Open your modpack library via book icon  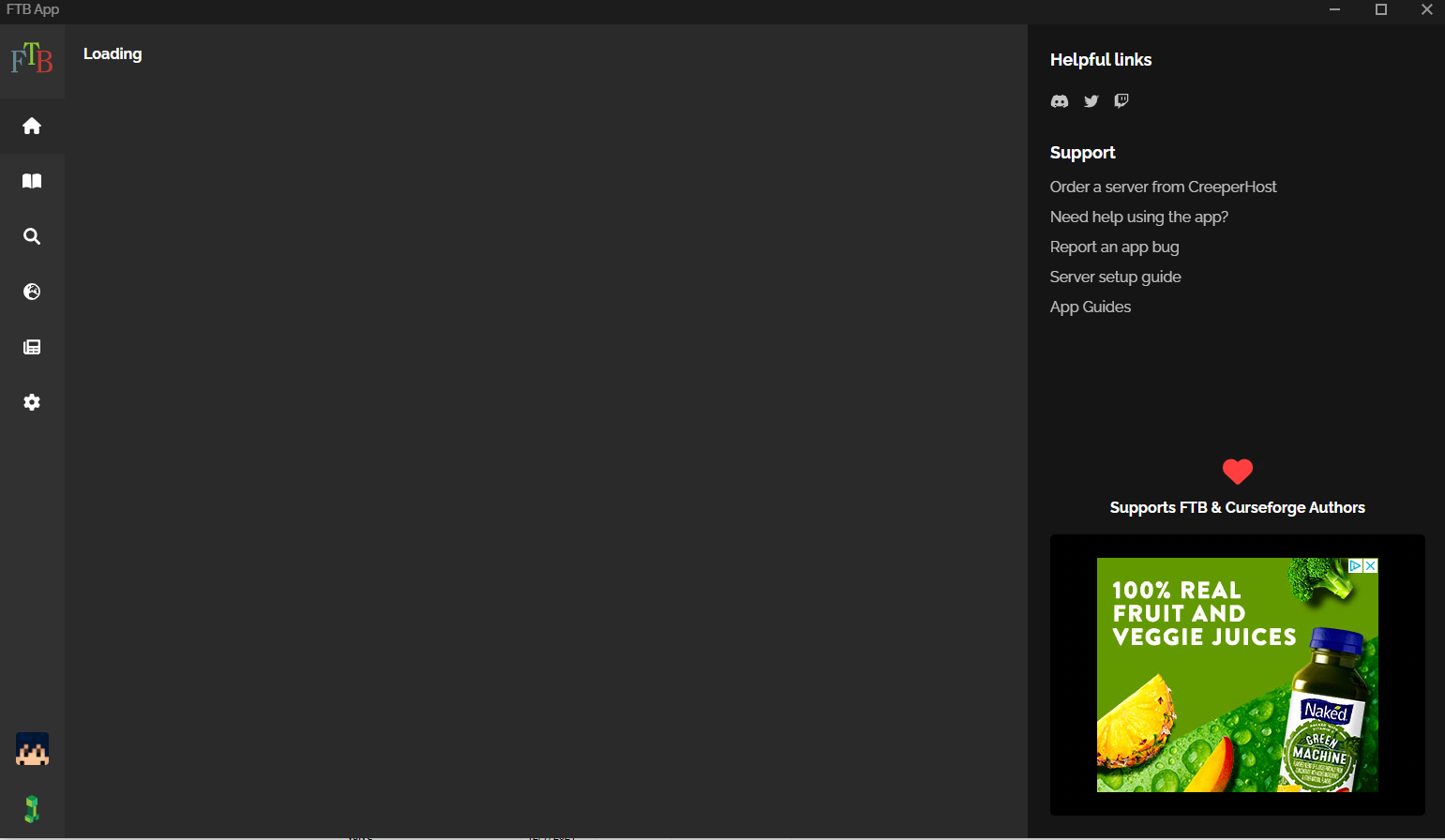click(x=32, y=181)
